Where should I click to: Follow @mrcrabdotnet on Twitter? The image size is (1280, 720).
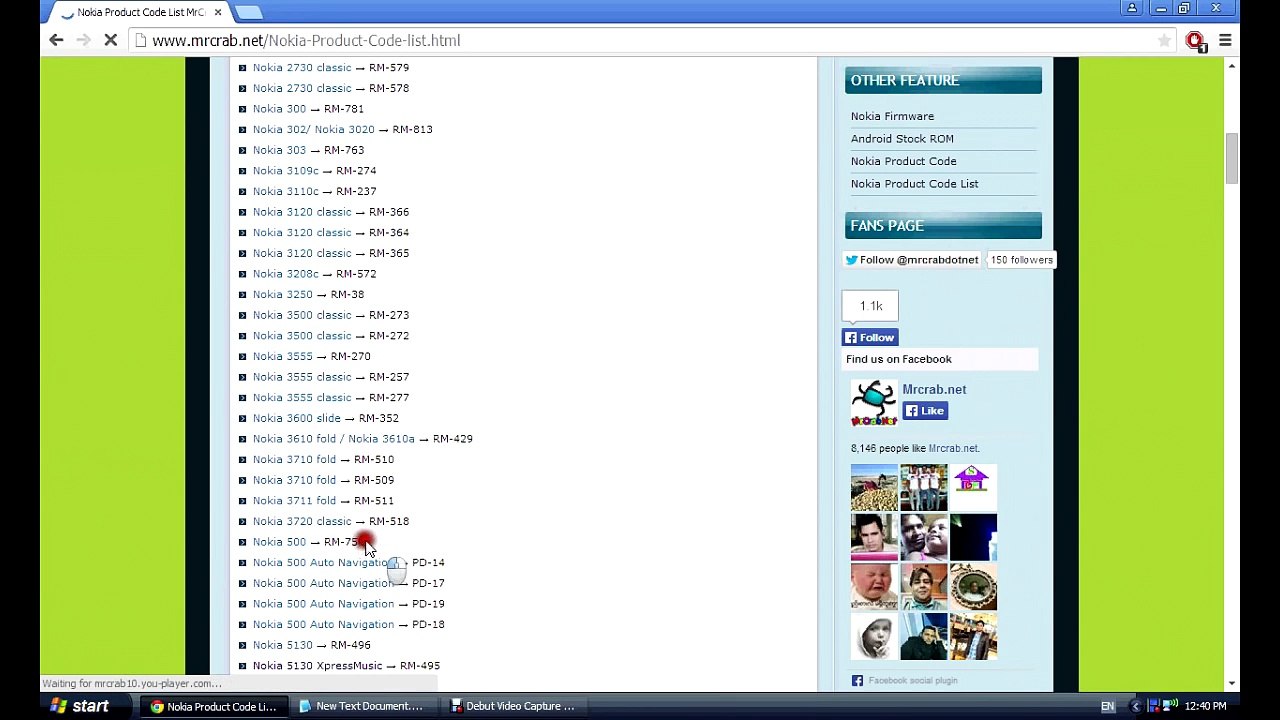[912, 260]
